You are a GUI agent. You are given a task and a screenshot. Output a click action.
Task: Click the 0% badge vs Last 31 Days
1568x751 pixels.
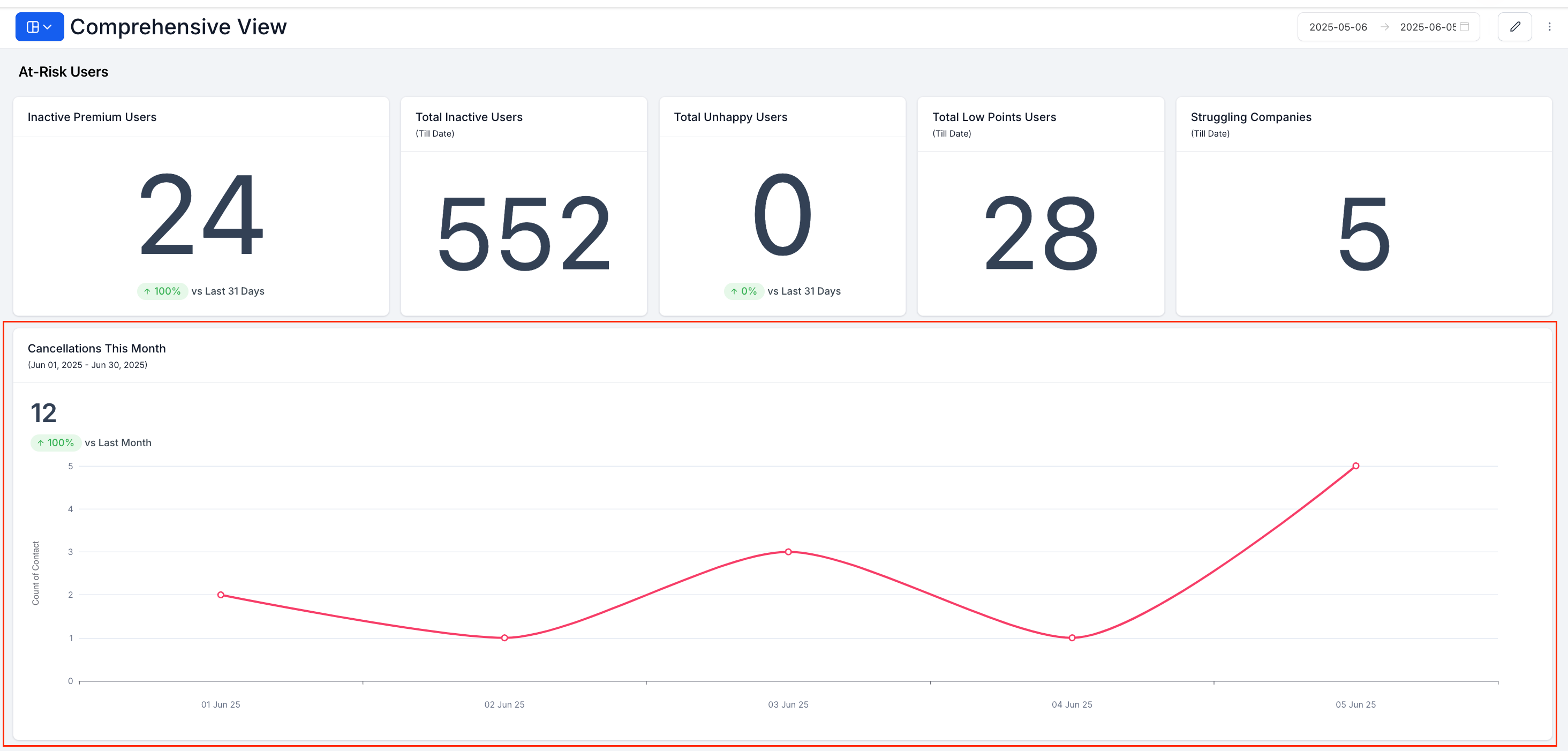click(x=744, y=291)
